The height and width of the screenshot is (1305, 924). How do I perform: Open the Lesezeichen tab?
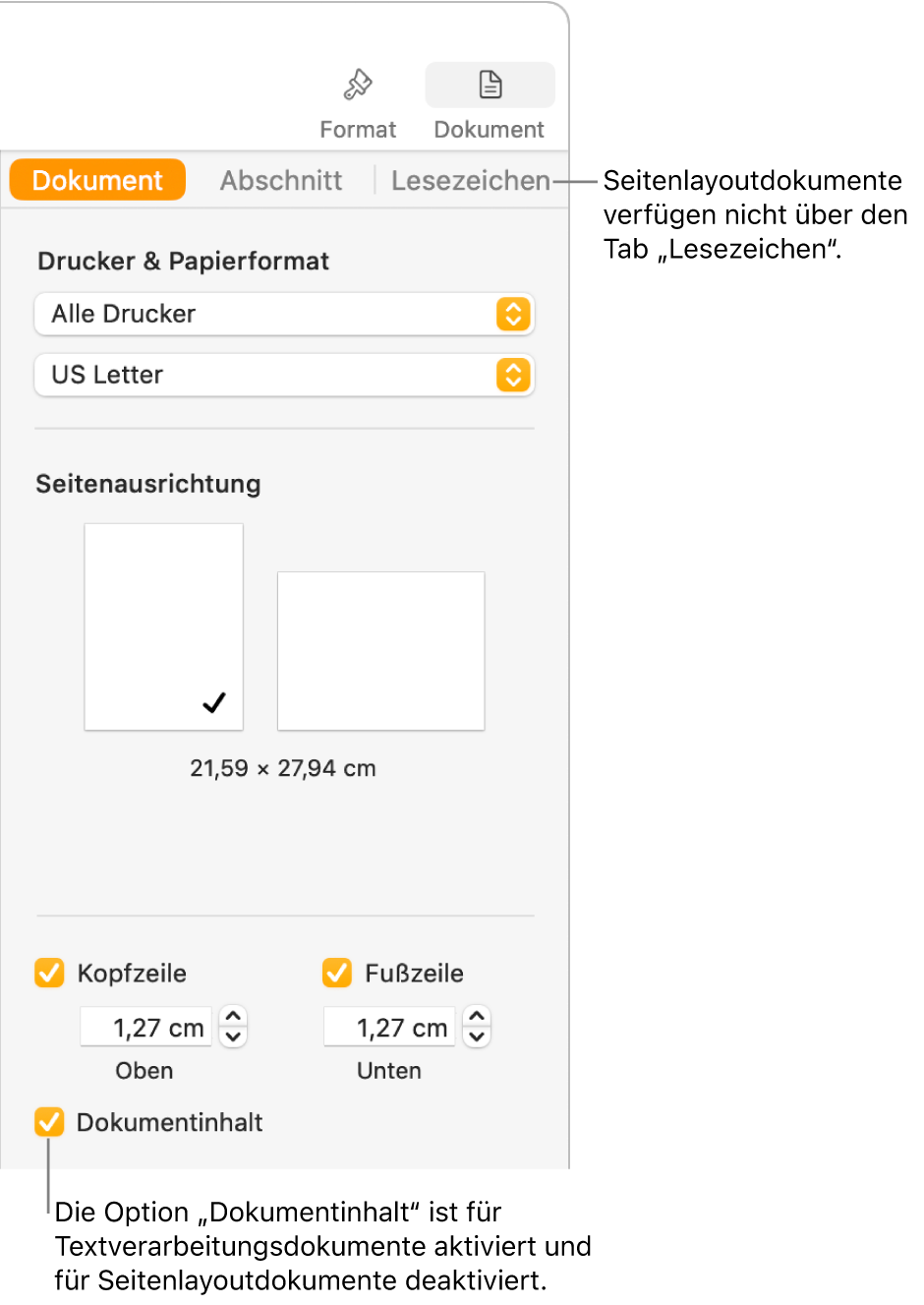pos(471,180)
